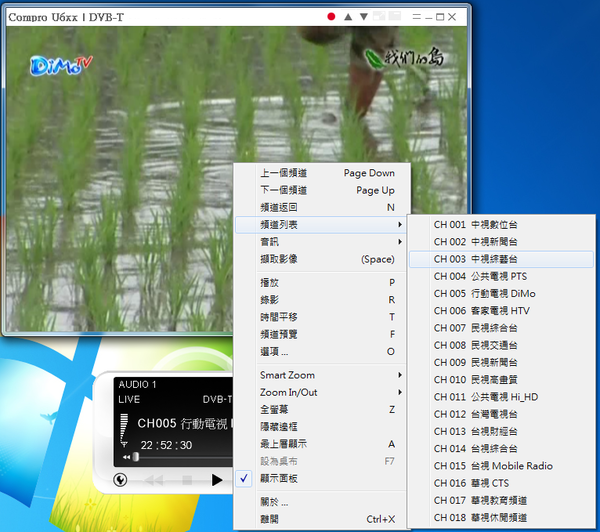The height and width of the screenshot is (532, 600).
Task: Minimize the Compro TV window
Action: click(x=429, y=18)
